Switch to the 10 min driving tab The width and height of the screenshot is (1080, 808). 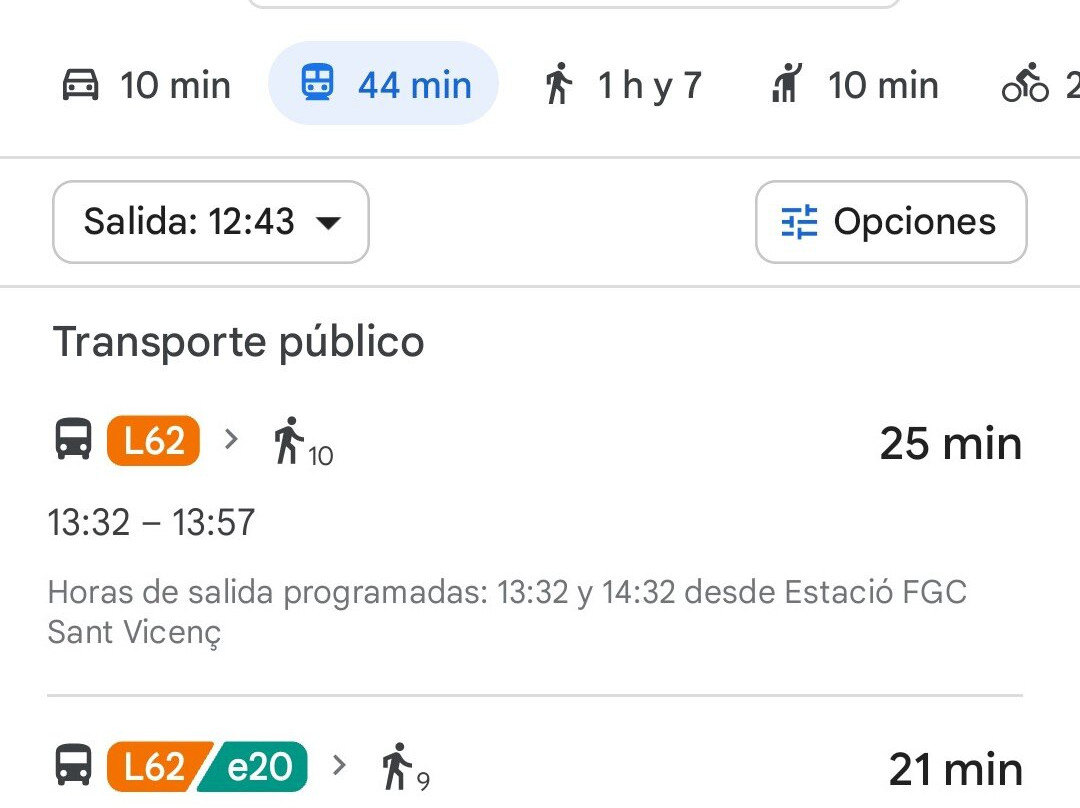pos(146,85)
